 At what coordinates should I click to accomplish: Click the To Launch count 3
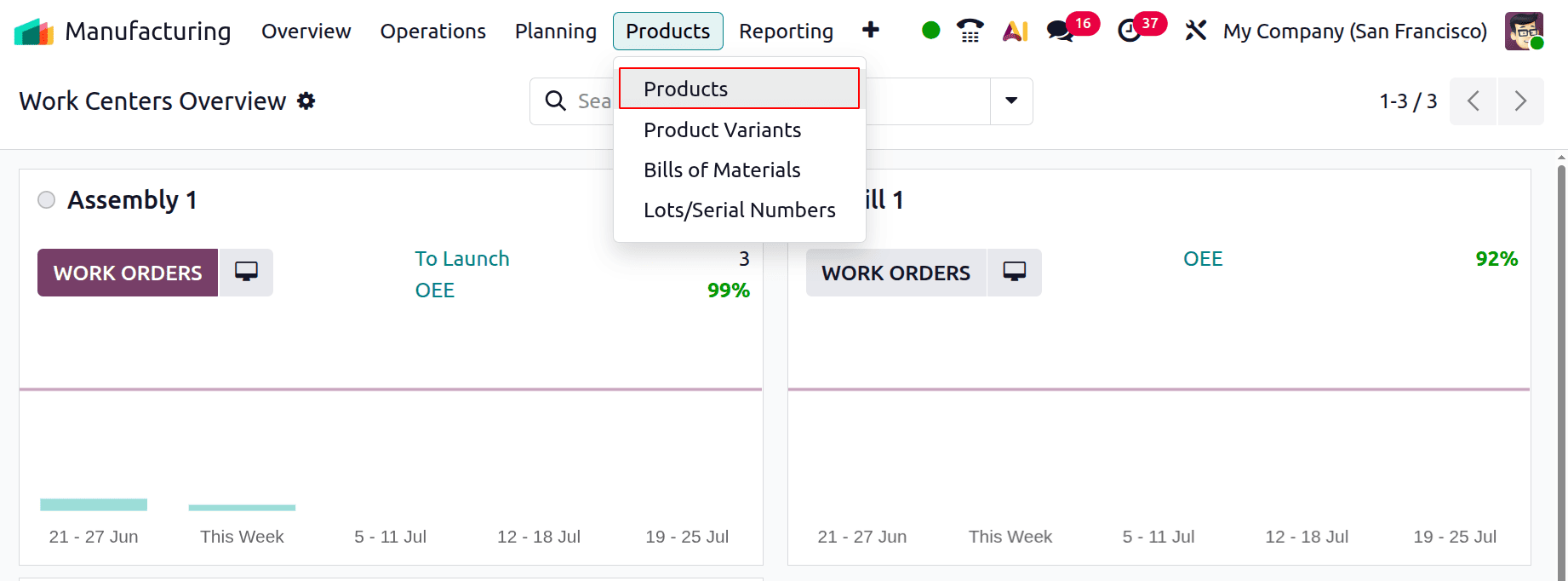coord(744,259)
